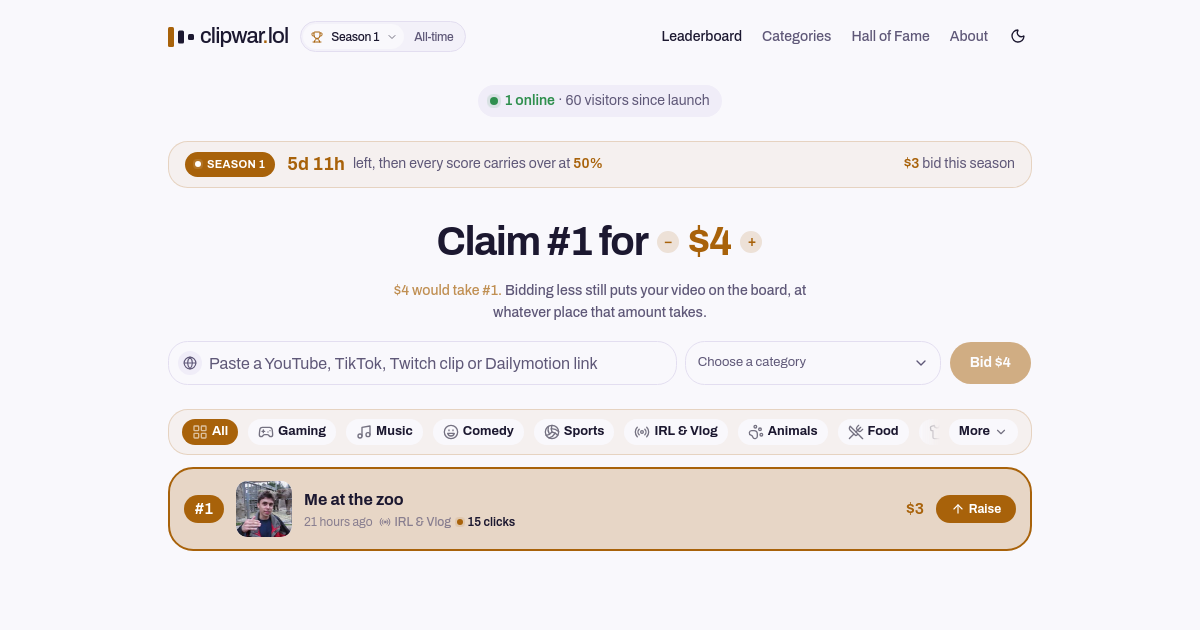Raise the bid on Me at the zoo
The height and width of the screenshot is (630, 1200).
976,509
